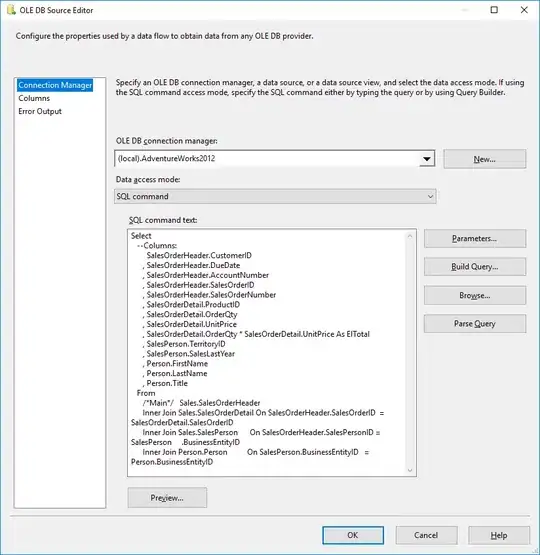Switch to the Columns page
This screenshot has width=540, height=555.
[x=34, y=98]
